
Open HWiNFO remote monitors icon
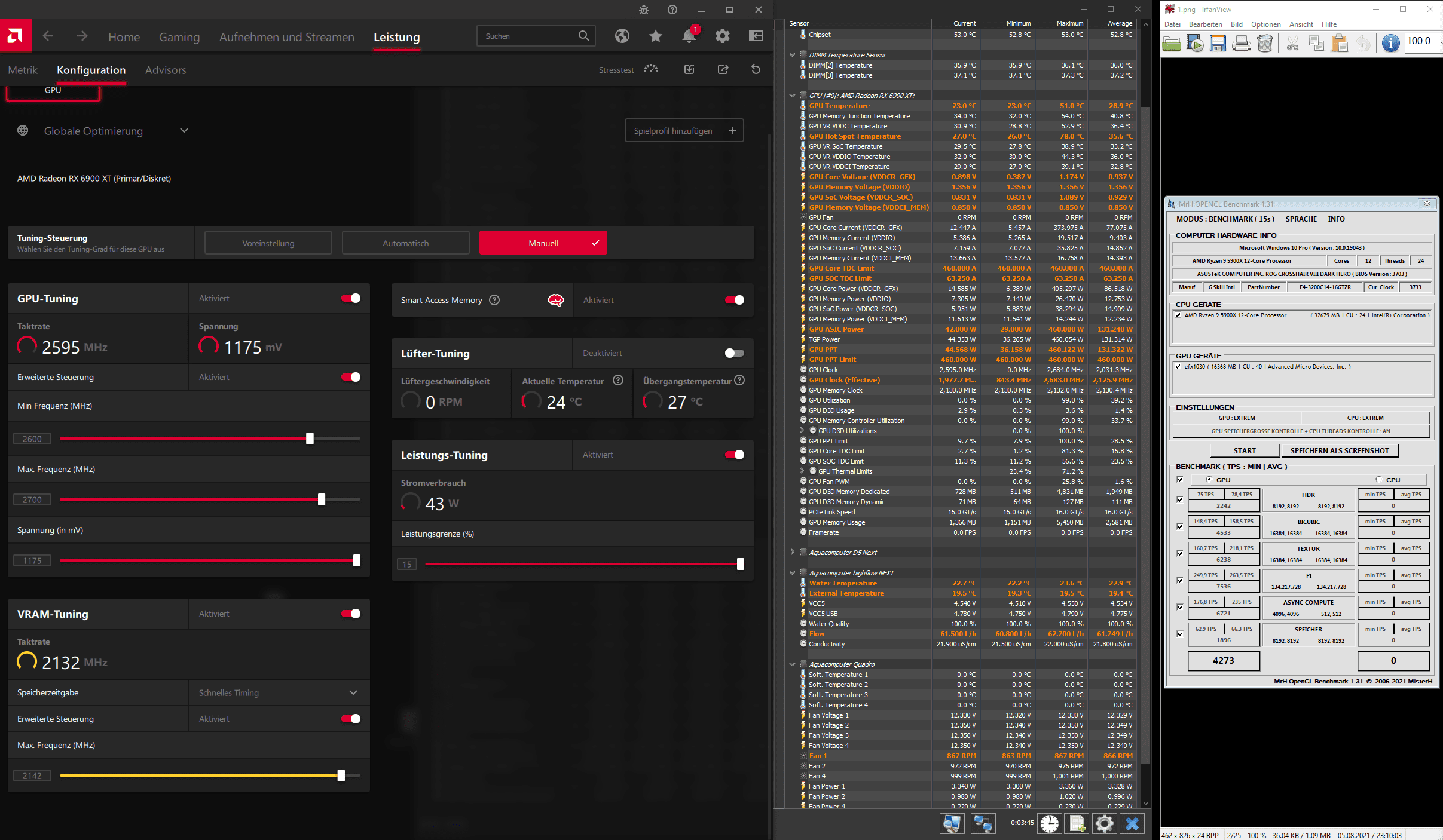983,824
